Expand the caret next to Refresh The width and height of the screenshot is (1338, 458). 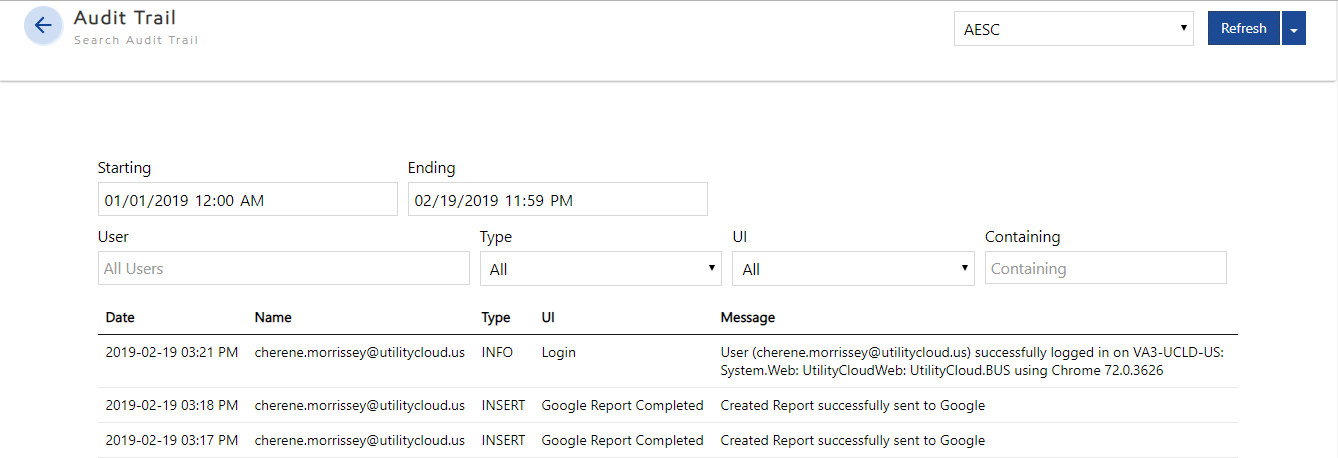(x=1293, y=29)
